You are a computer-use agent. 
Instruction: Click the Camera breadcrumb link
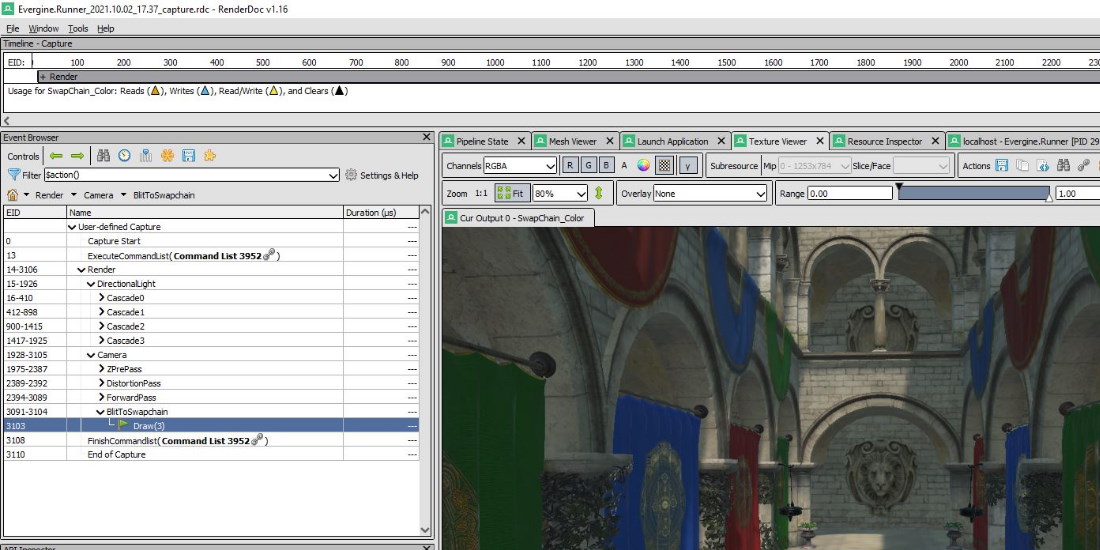point(98,195)
